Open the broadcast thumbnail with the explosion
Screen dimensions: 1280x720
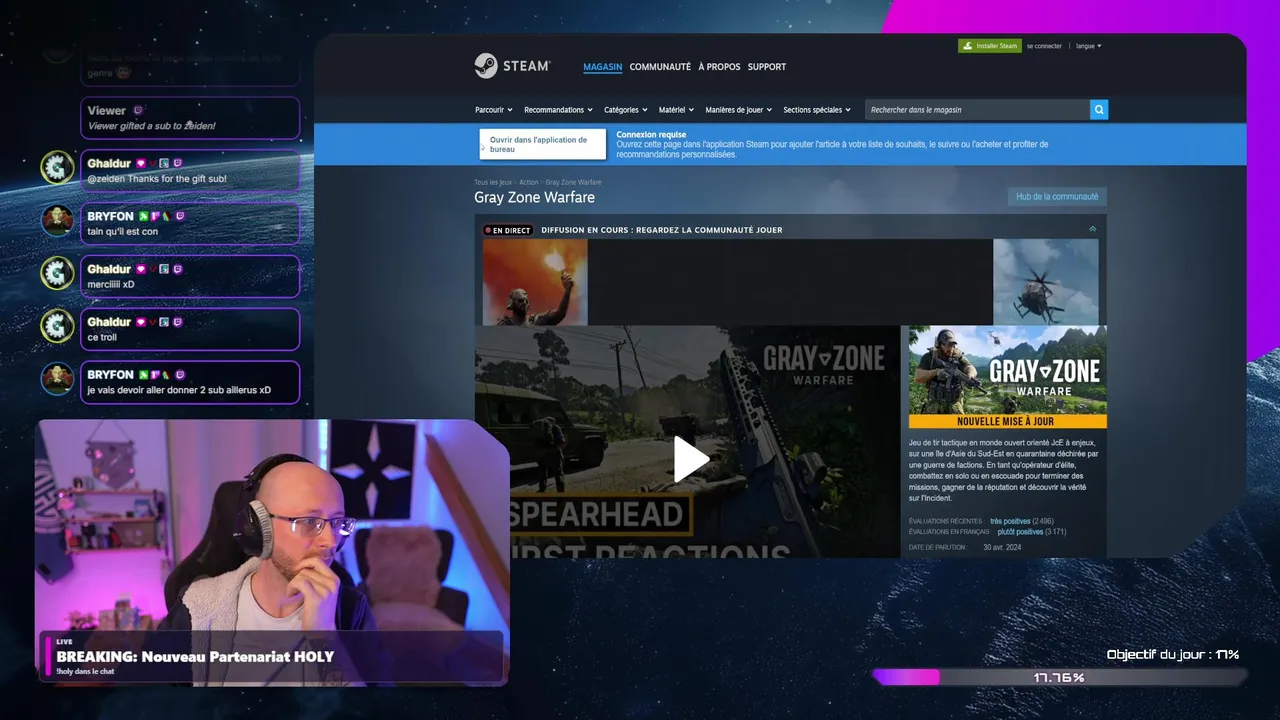(535, 282)
